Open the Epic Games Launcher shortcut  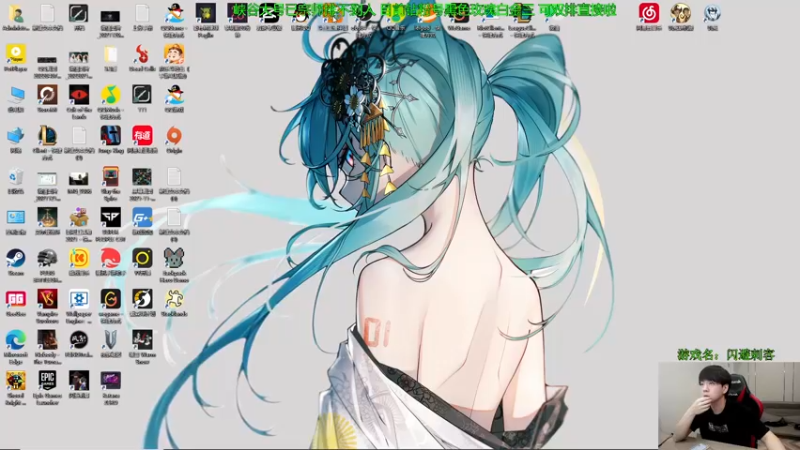tap(47, 381)
